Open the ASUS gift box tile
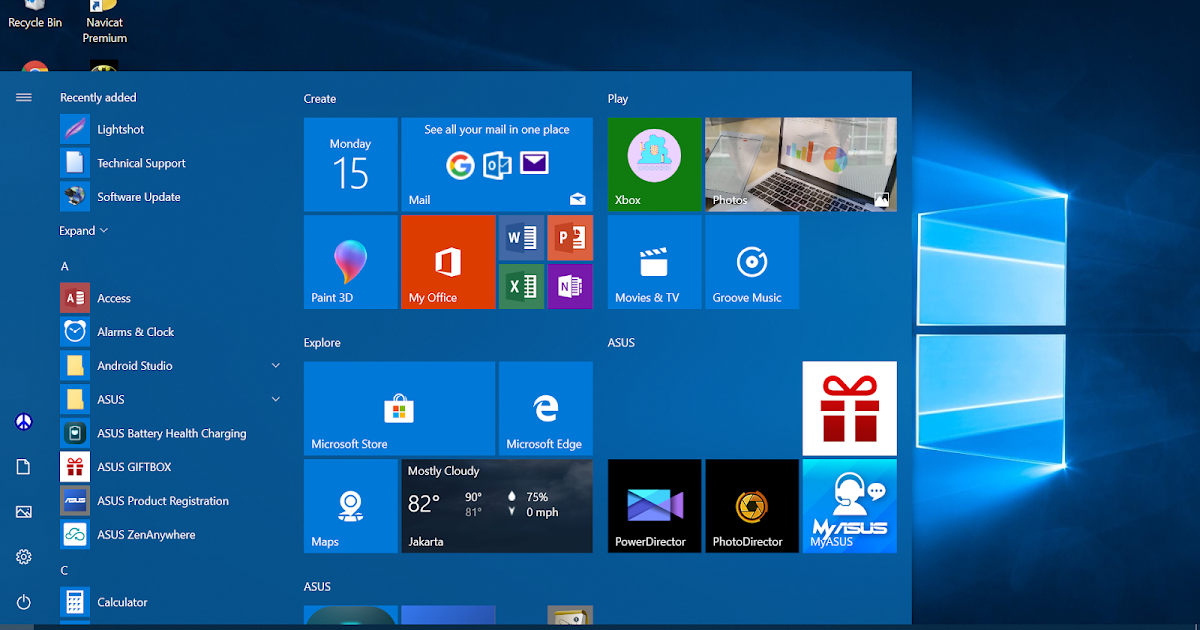This screenshot has height=630, width=1200. (x=850, y=409)
